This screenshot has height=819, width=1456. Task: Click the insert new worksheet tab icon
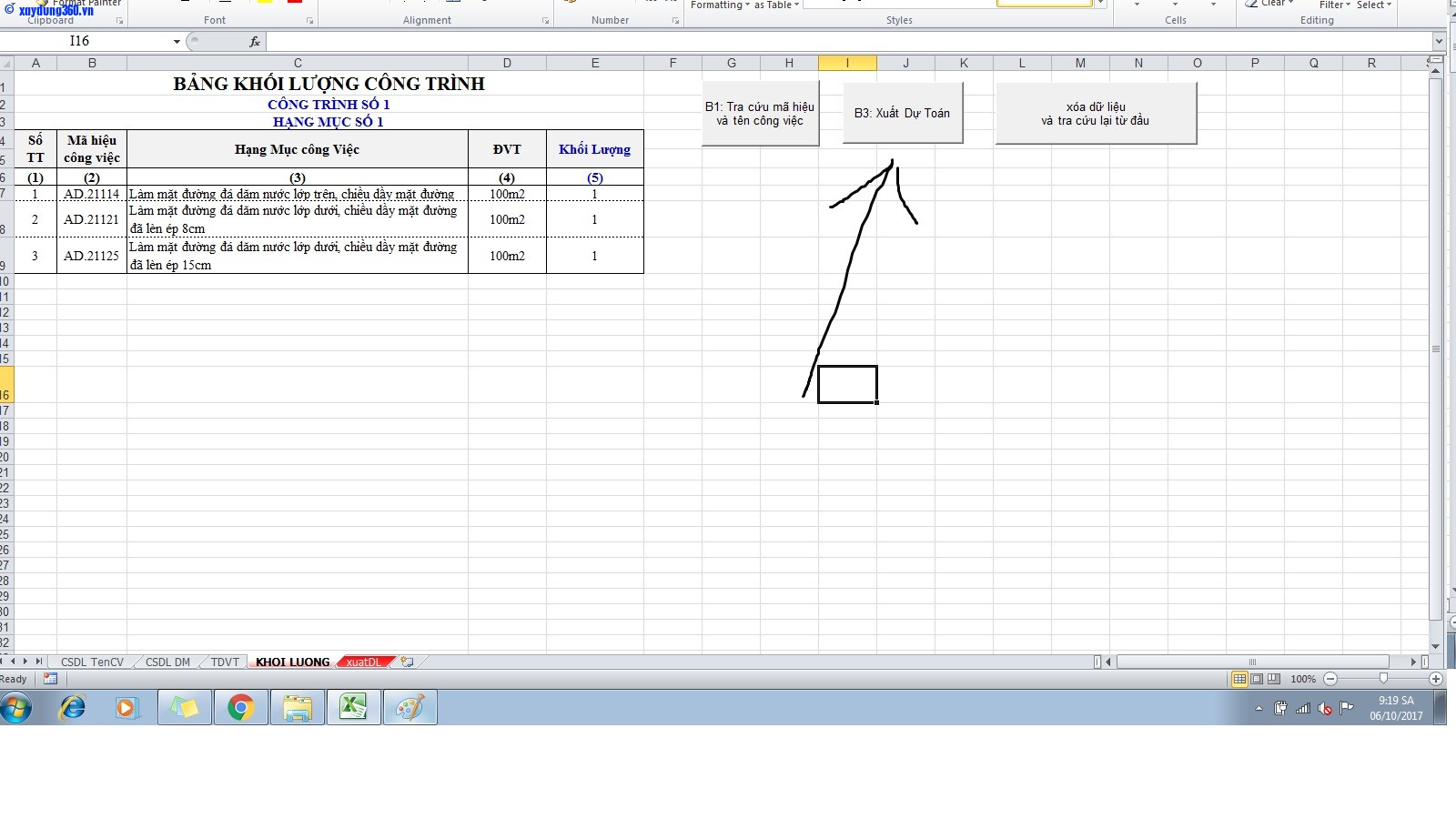coord(408,662)
